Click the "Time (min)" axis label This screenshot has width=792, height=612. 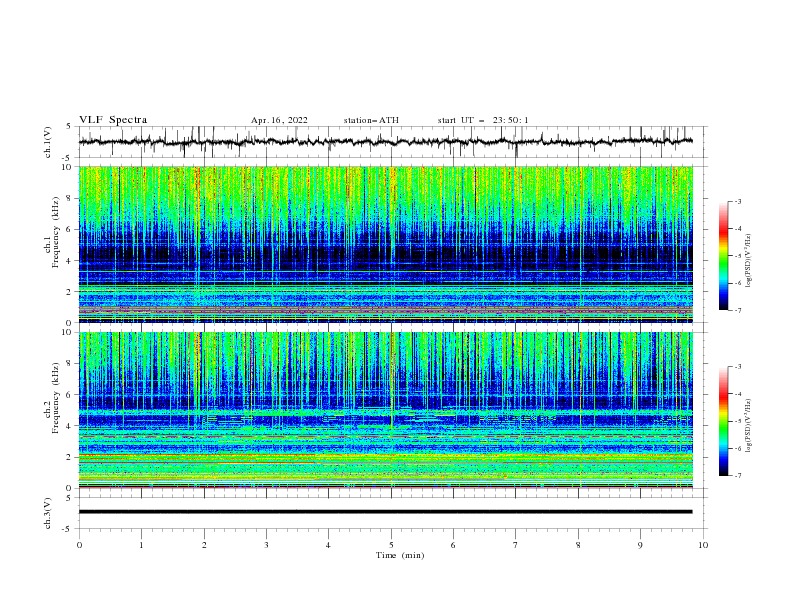pos(400,555)
